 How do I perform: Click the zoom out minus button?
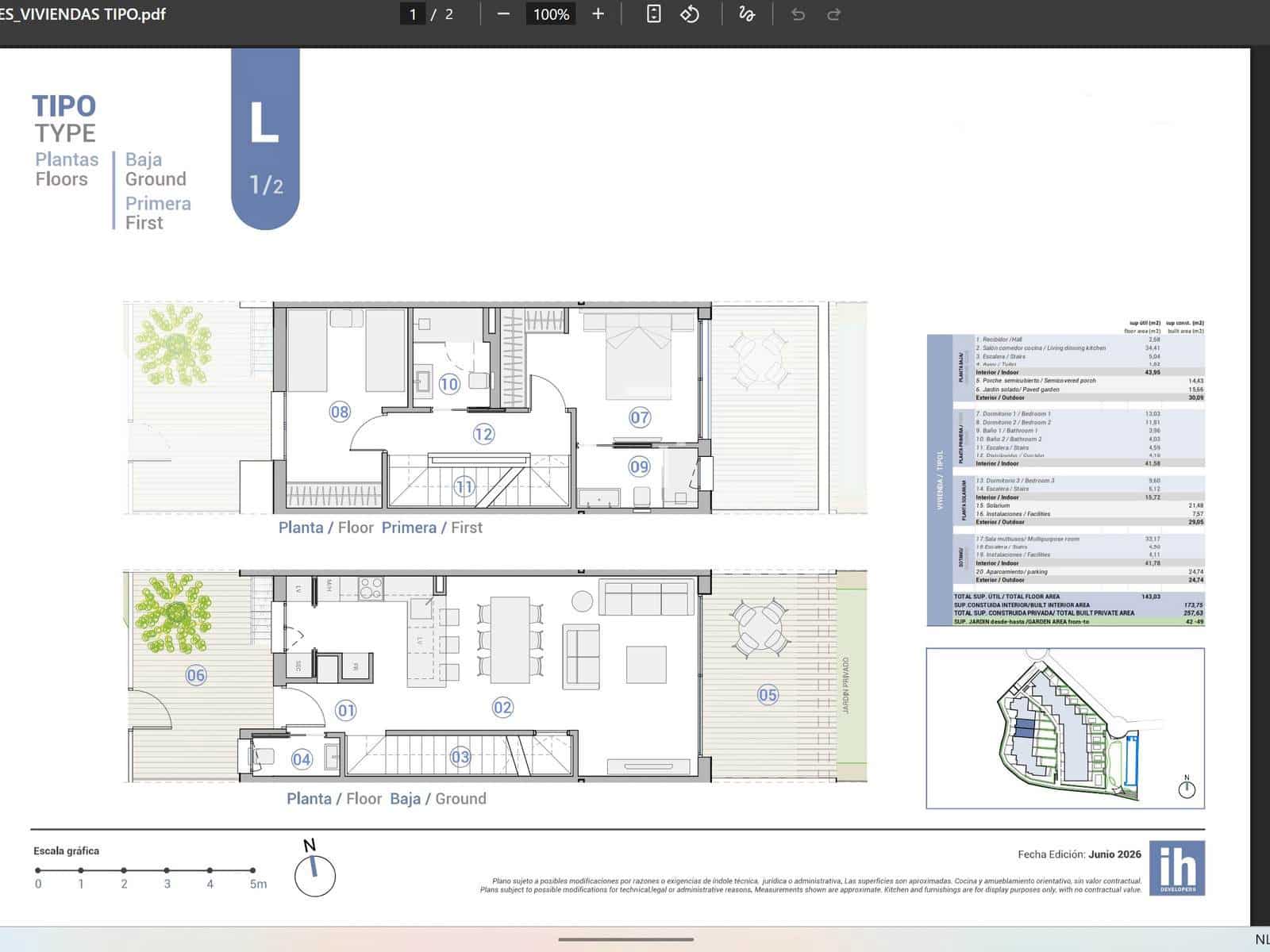tap(503, 14)
